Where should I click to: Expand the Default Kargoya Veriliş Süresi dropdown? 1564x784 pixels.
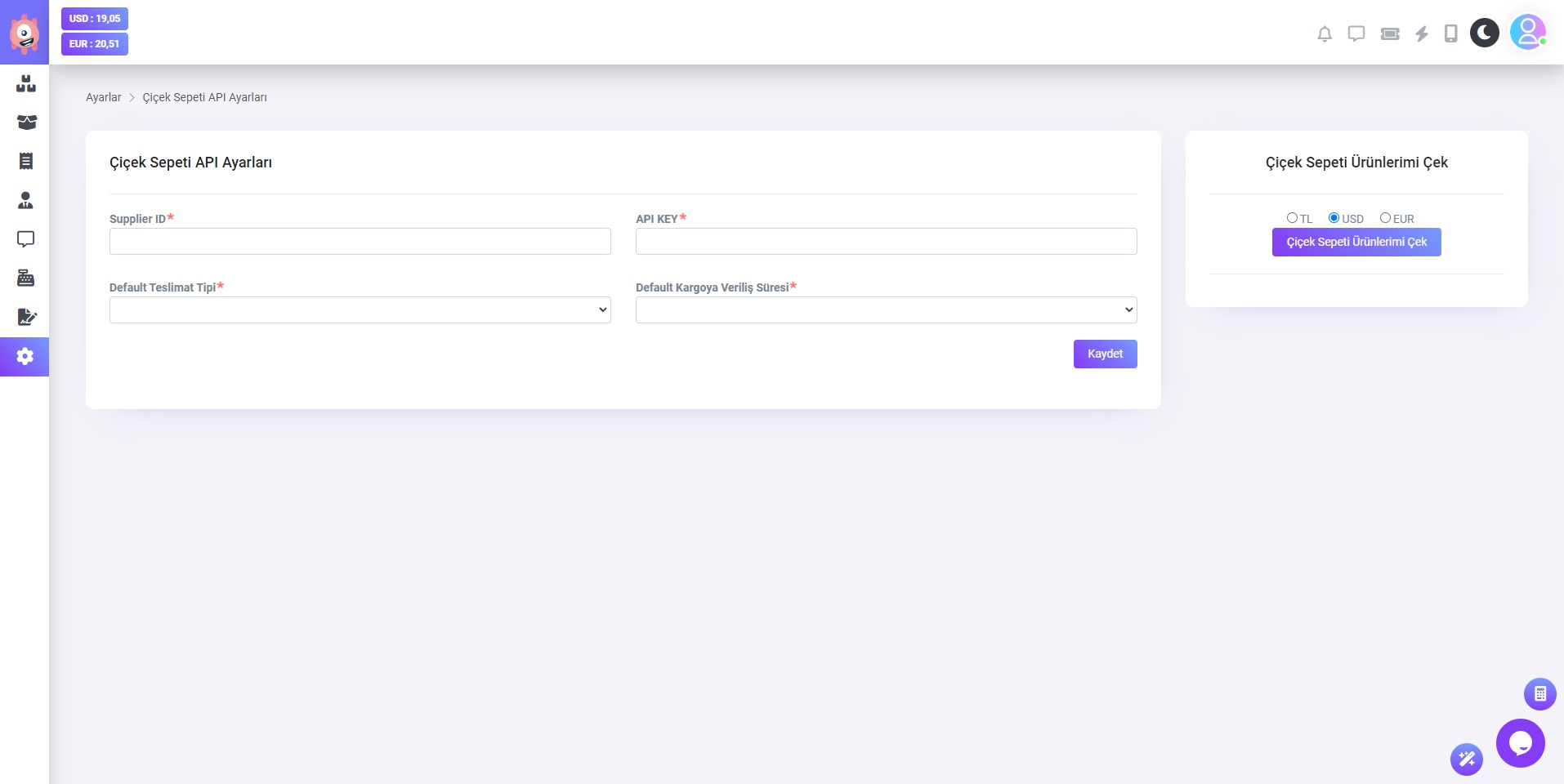pyautogui.click(x=886, y=310)
